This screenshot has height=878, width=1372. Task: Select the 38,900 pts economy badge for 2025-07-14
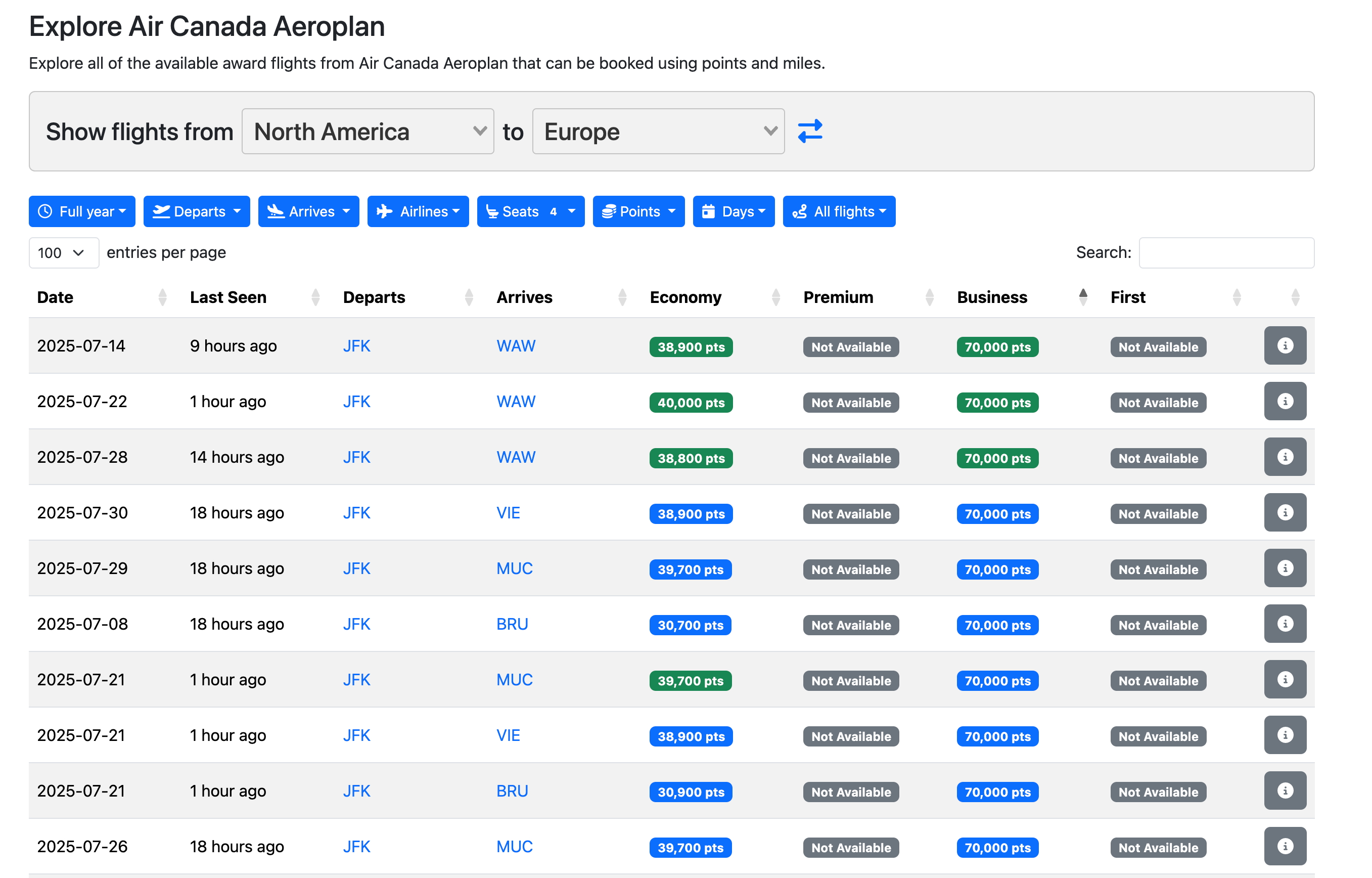pyautogui.click(x=691, y=346)
